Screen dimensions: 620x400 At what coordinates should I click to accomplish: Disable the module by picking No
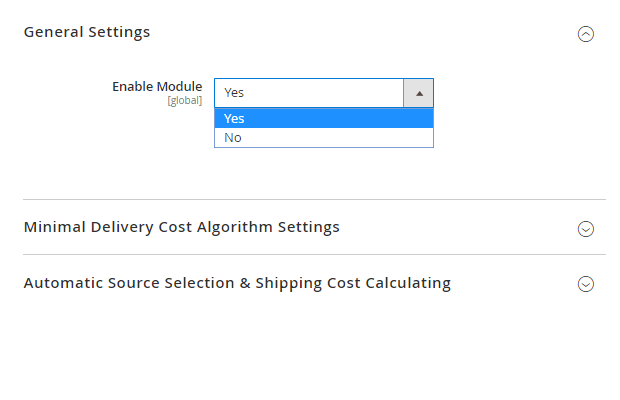point(233,138)
